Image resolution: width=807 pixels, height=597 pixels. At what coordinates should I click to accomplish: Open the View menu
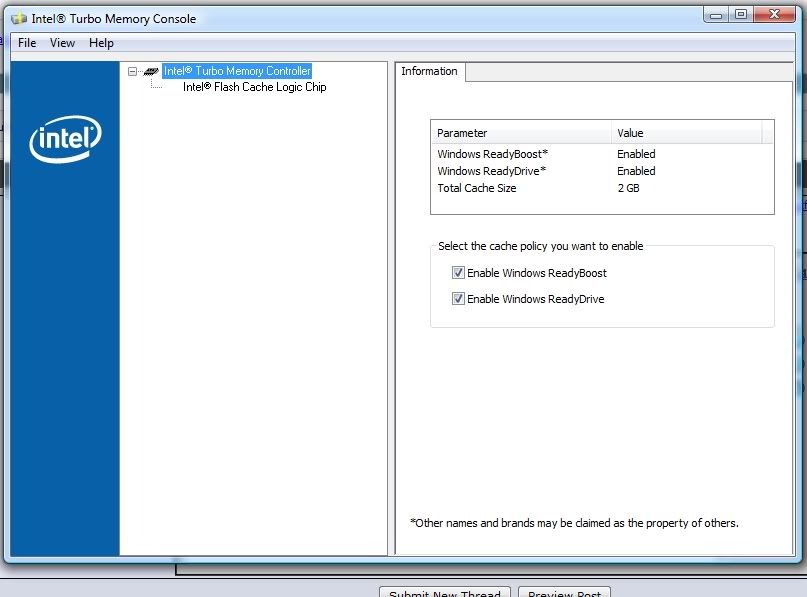(62, 43)
